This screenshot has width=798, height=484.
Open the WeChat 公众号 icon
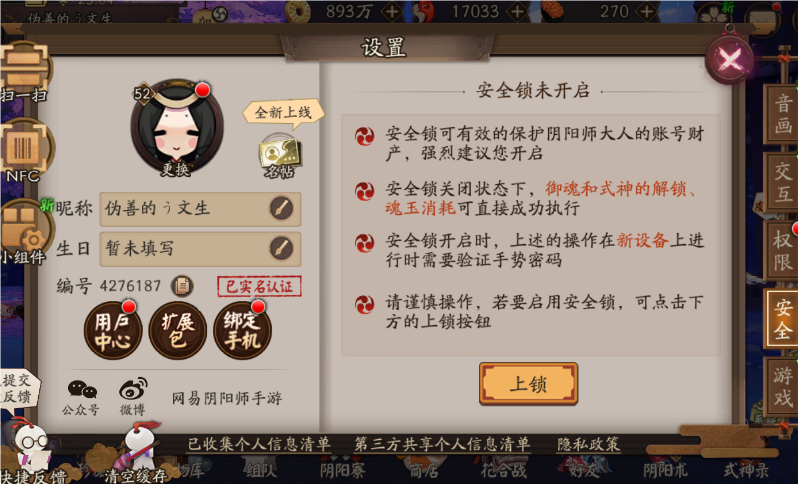pos(81,397)
